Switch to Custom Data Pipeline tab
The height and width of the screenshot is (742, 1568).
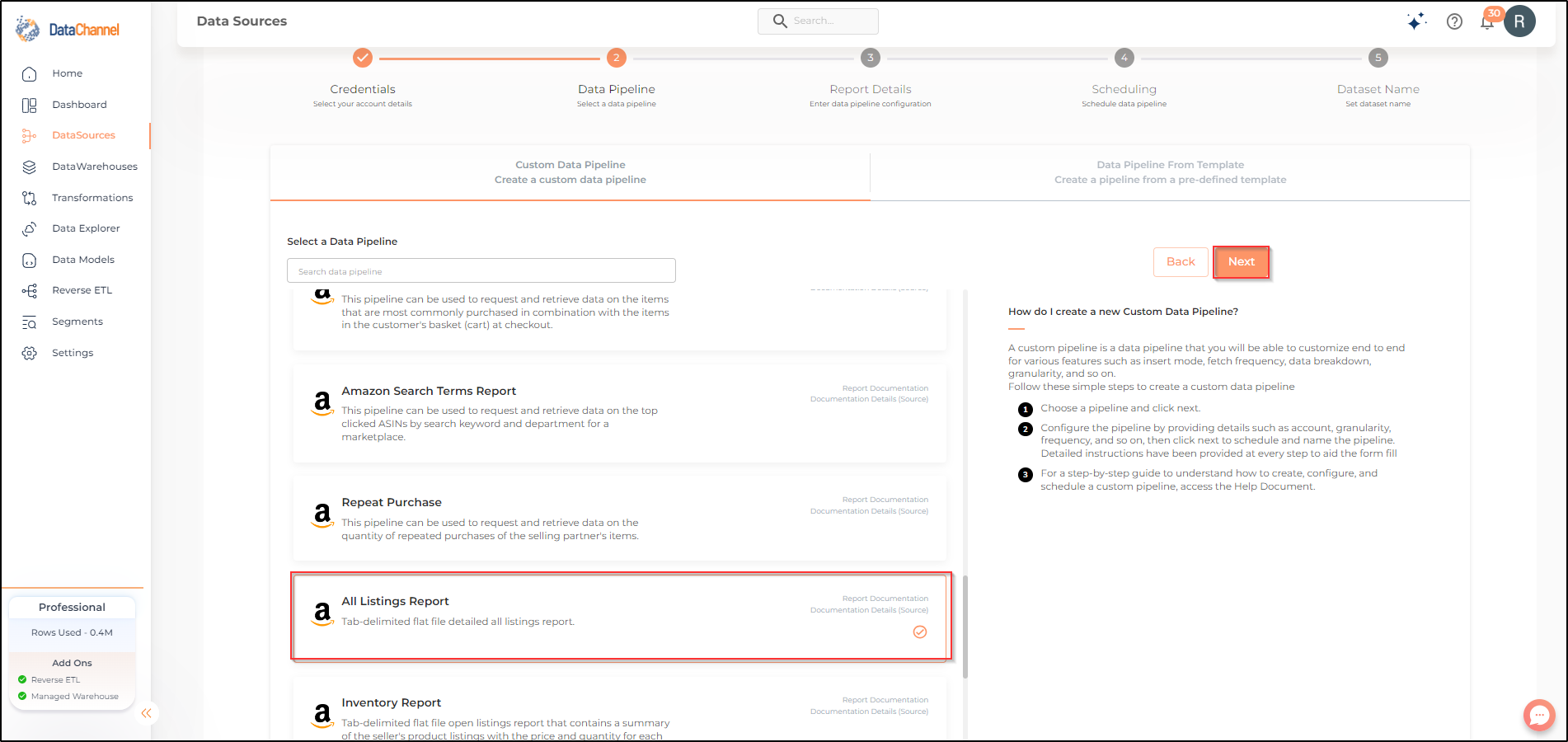coord(570,172)
